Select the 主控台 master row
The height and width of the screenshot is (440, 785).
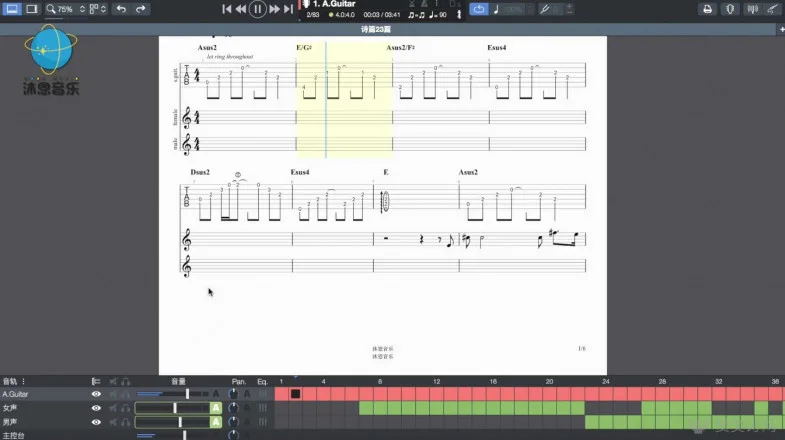coord(14,435)
